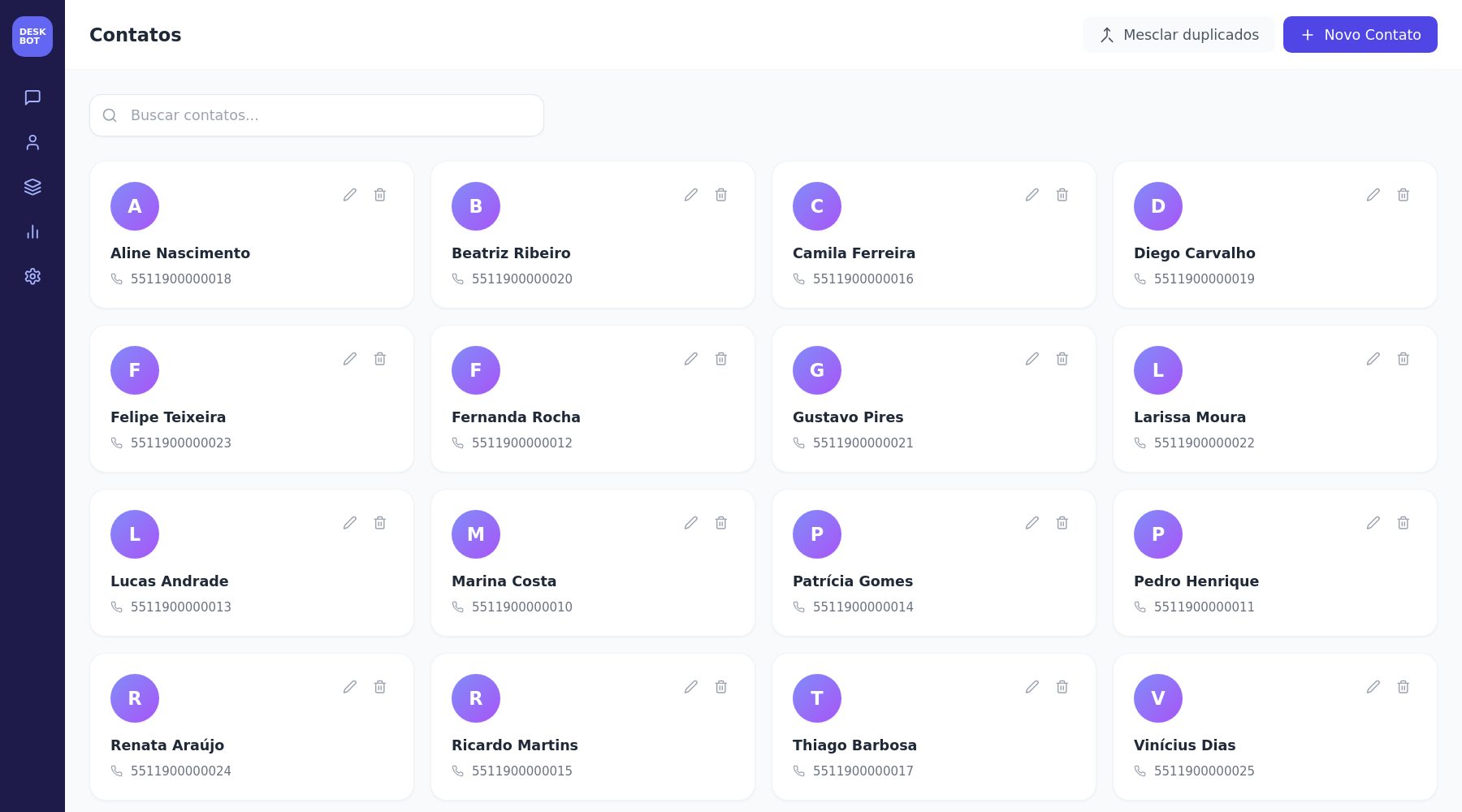
Task: Focus the Buscar contatos search field
Action: pyautogui.click(x=317, y=115)
